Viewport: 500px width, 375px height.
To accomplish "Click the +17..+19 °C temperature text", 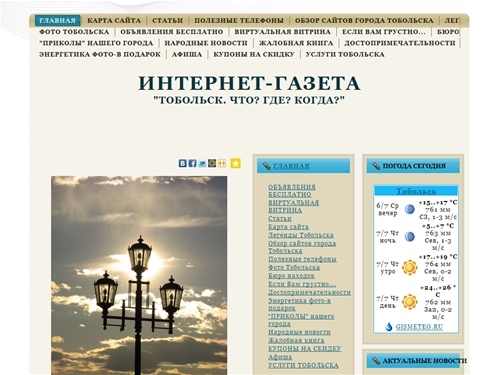I will tap(438, 257).
